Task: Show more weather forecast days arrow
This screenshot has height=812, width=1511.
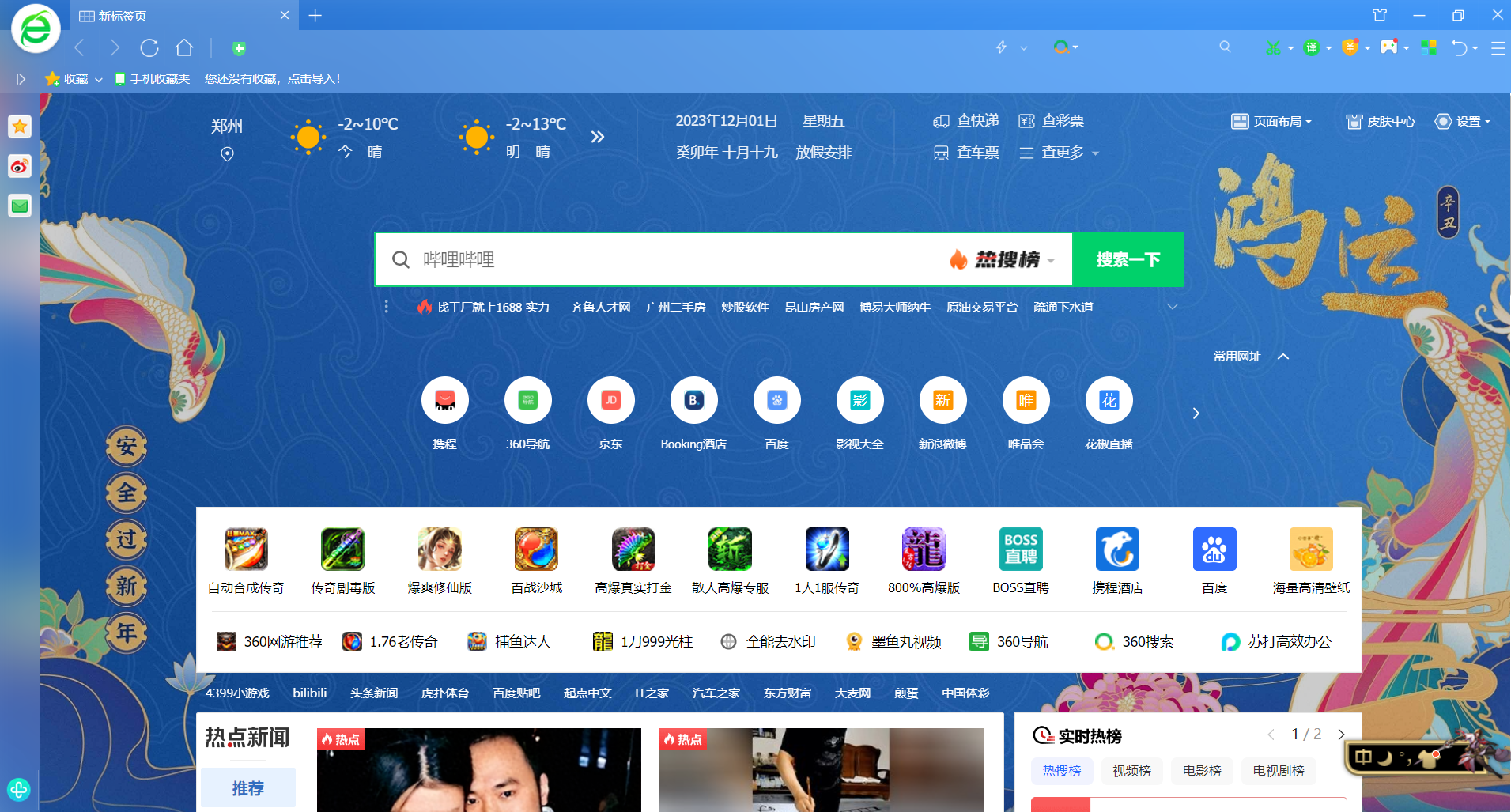Action: tap(598, 137)
